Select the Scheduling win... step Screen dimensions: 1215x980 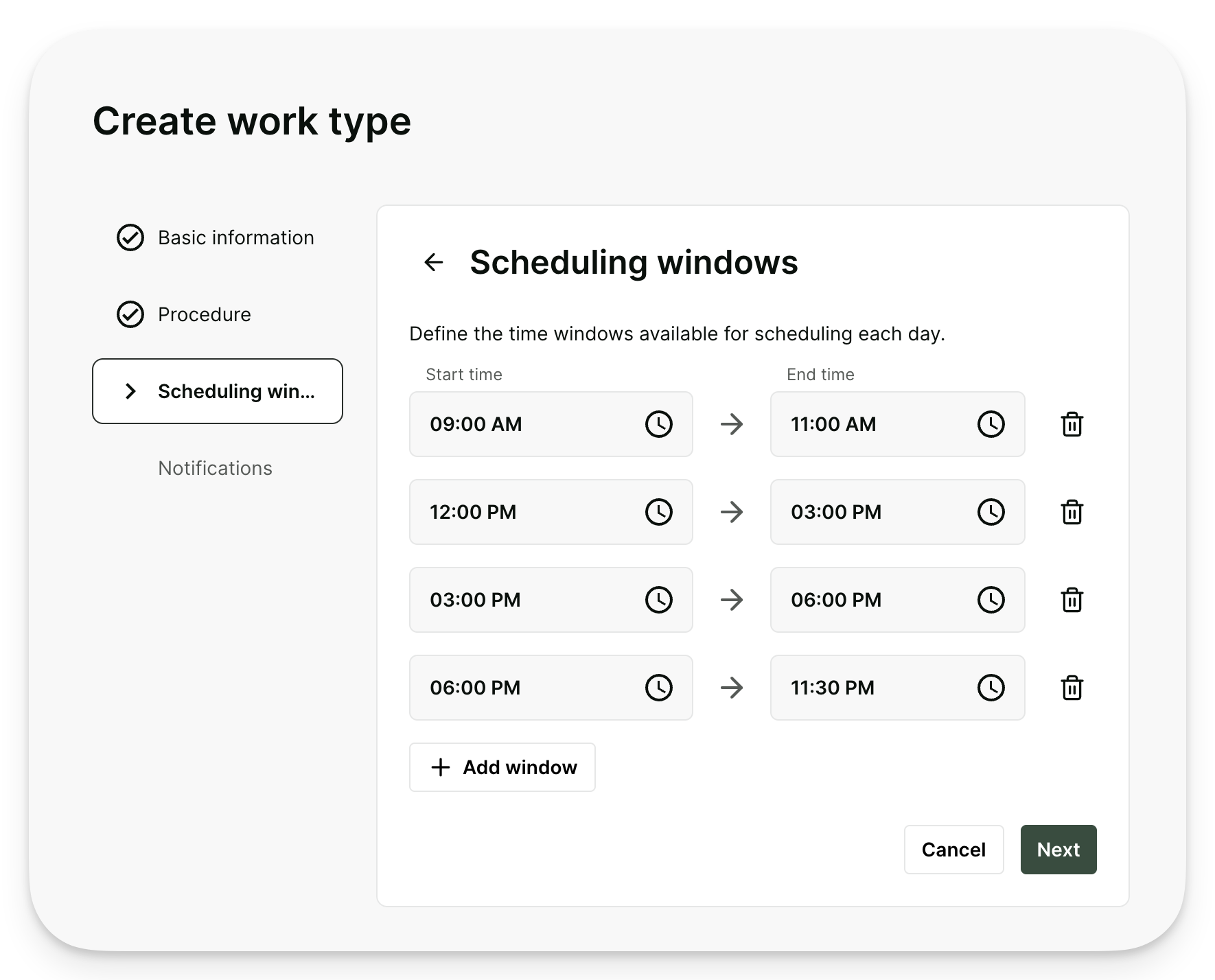(x=218, y=391)
